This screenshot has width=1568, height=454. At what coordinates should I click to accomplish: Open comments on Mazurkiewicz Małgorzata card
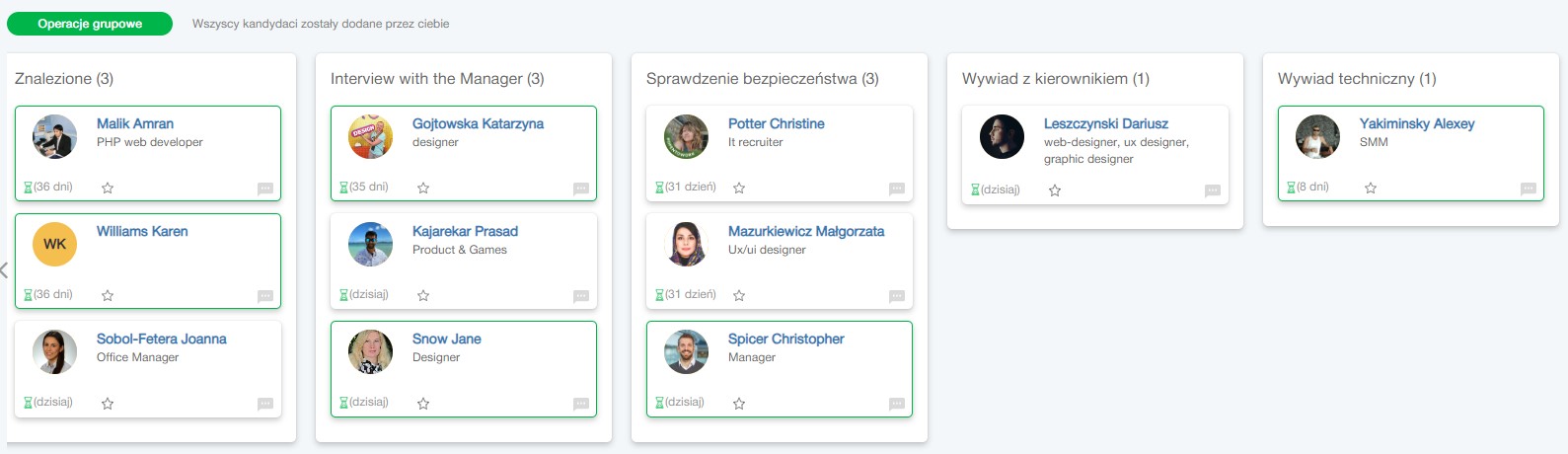coord(897,296)
